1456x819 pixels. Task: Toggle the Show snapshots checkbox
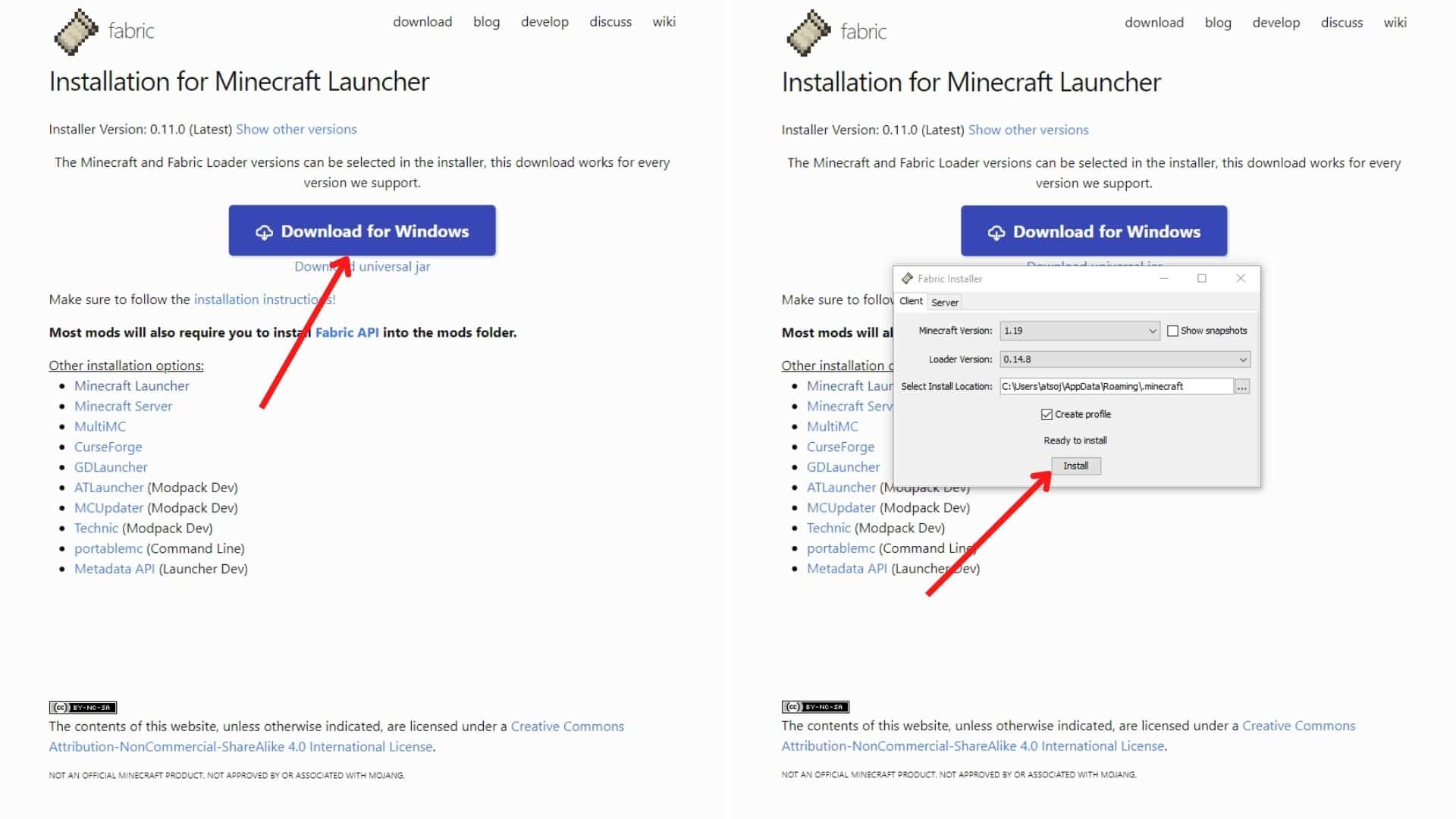[1172, 331]
